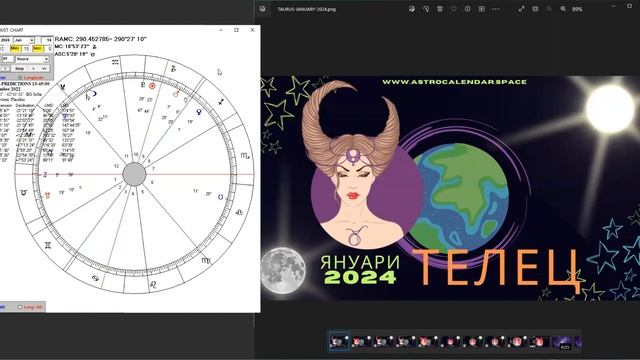This screenshot has height=360, width=640.
Task: Delete the image with the trash icon
Action: (x=440, y=9)
